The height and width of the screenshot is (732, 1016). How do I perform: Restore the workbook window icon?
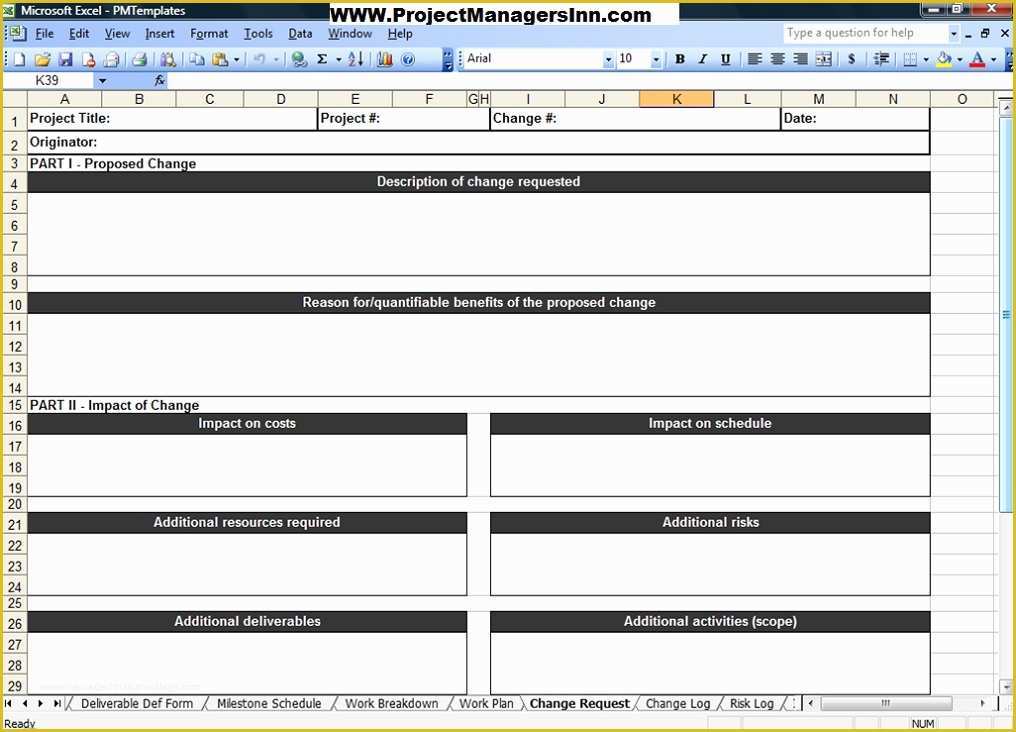[x=985, y=33]
